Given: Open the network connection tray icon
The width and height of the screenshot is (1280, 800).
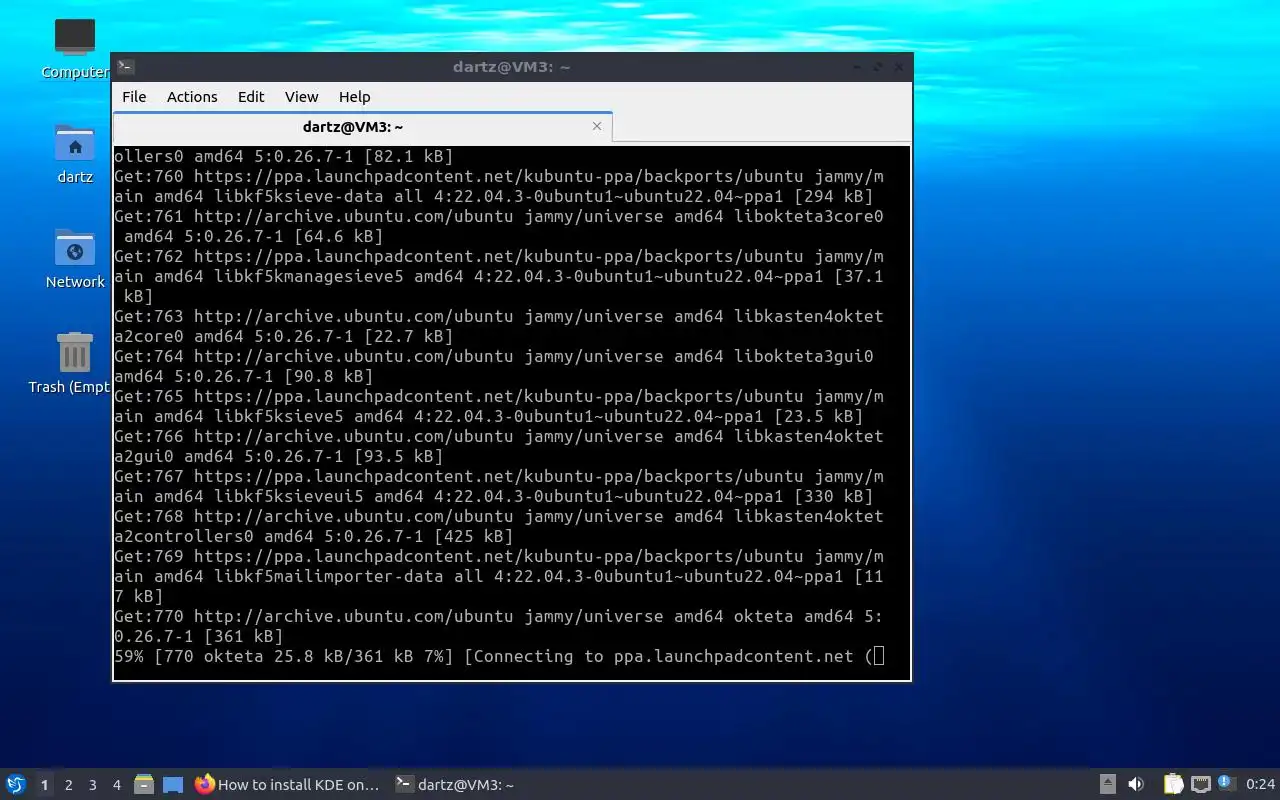Looking at the screenshot, I should [x=1201, y=785].
